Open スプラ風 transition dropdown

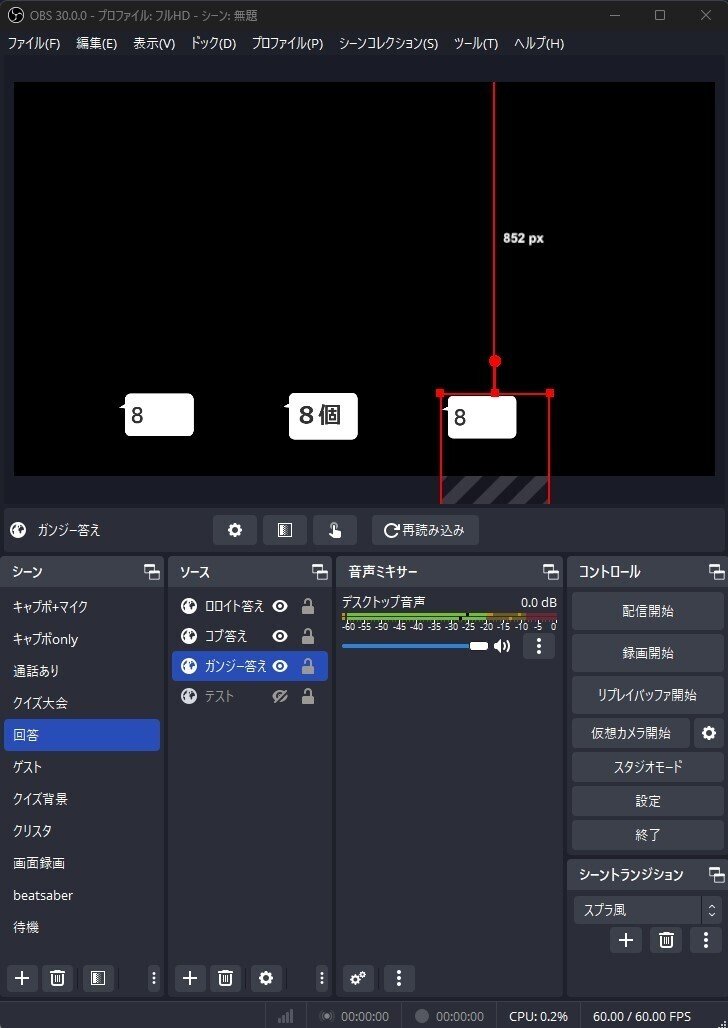(647, 910)
